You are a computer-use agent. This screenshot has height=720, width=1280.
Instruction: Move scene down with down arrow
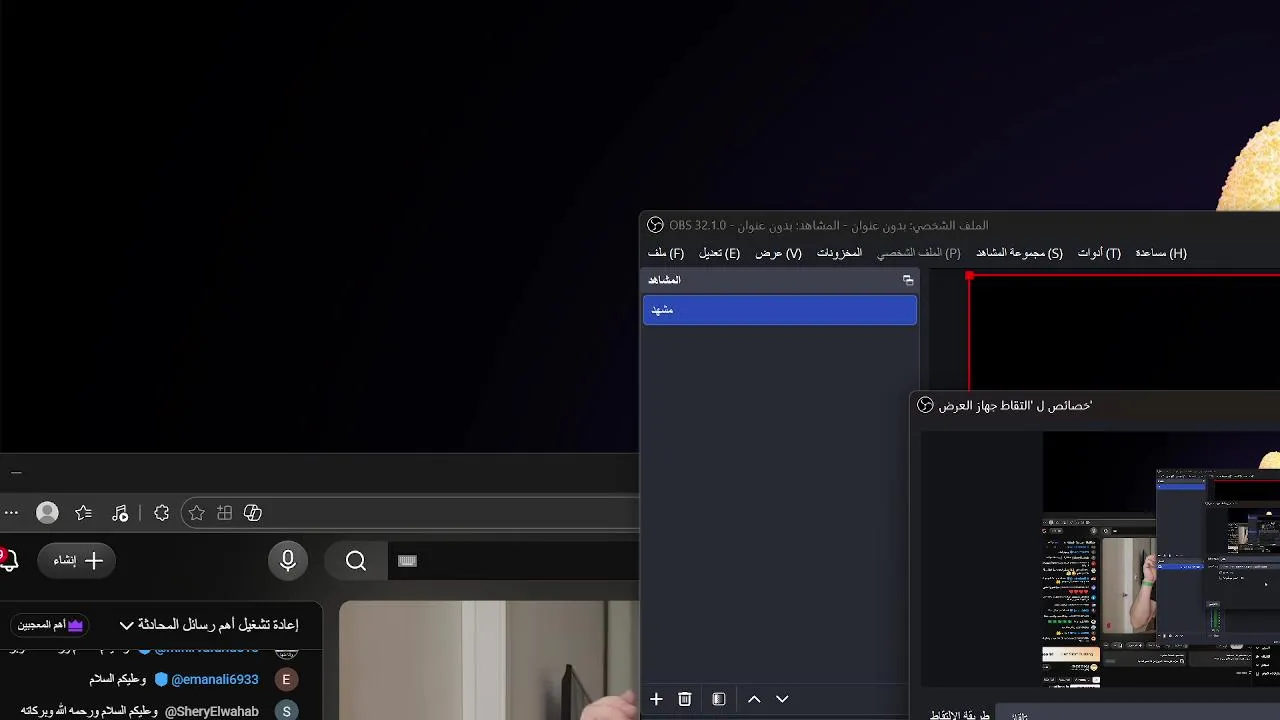(x=782, y=699)
